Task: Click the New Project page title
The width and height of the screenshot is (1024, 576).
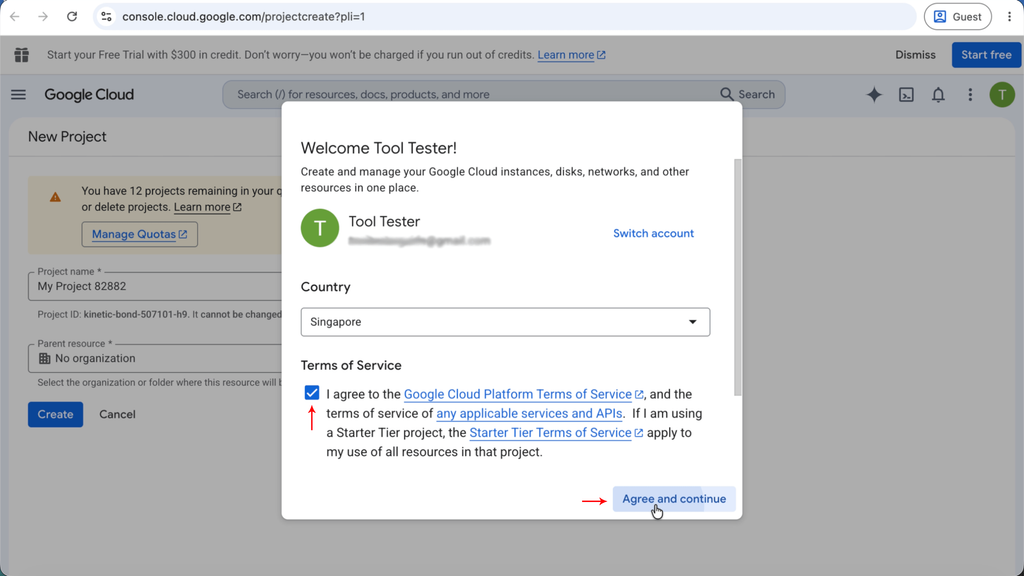Action: point(67,136)
